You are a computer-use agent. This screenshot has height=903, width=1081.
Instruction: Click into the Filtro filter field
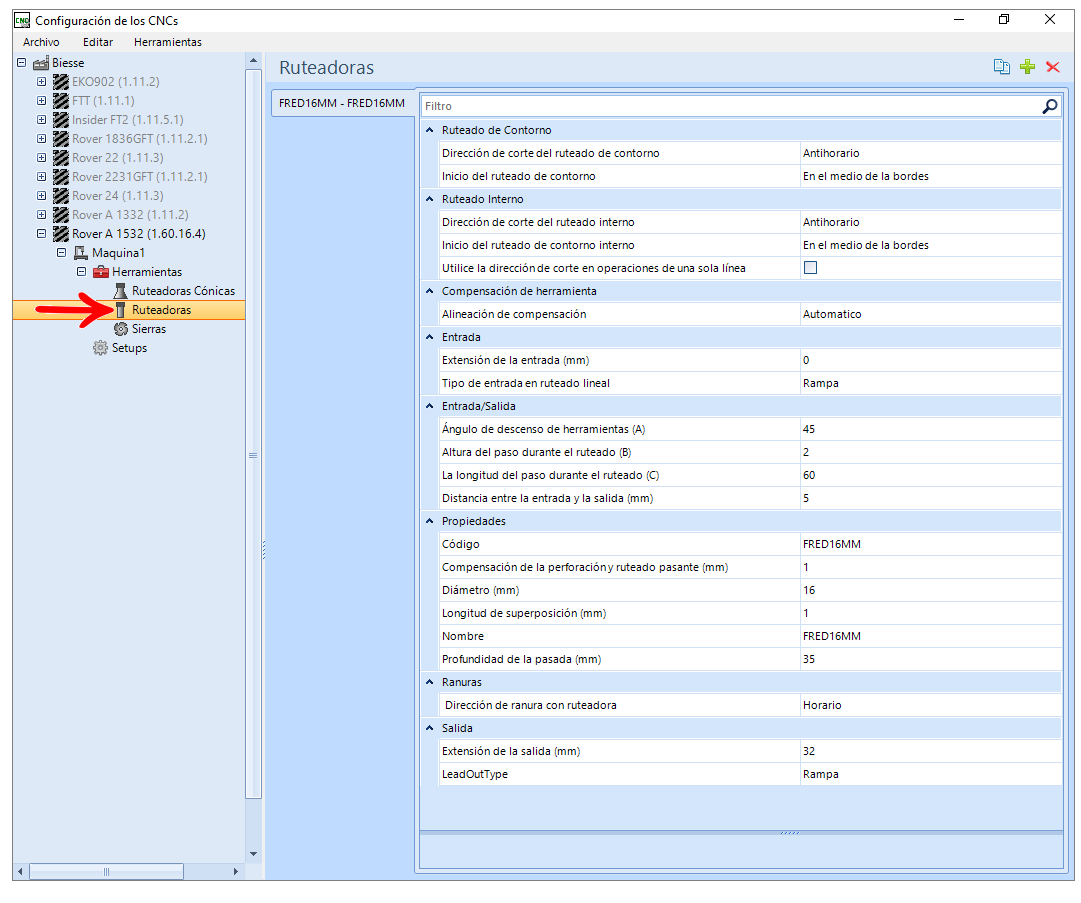coord(731,106)
